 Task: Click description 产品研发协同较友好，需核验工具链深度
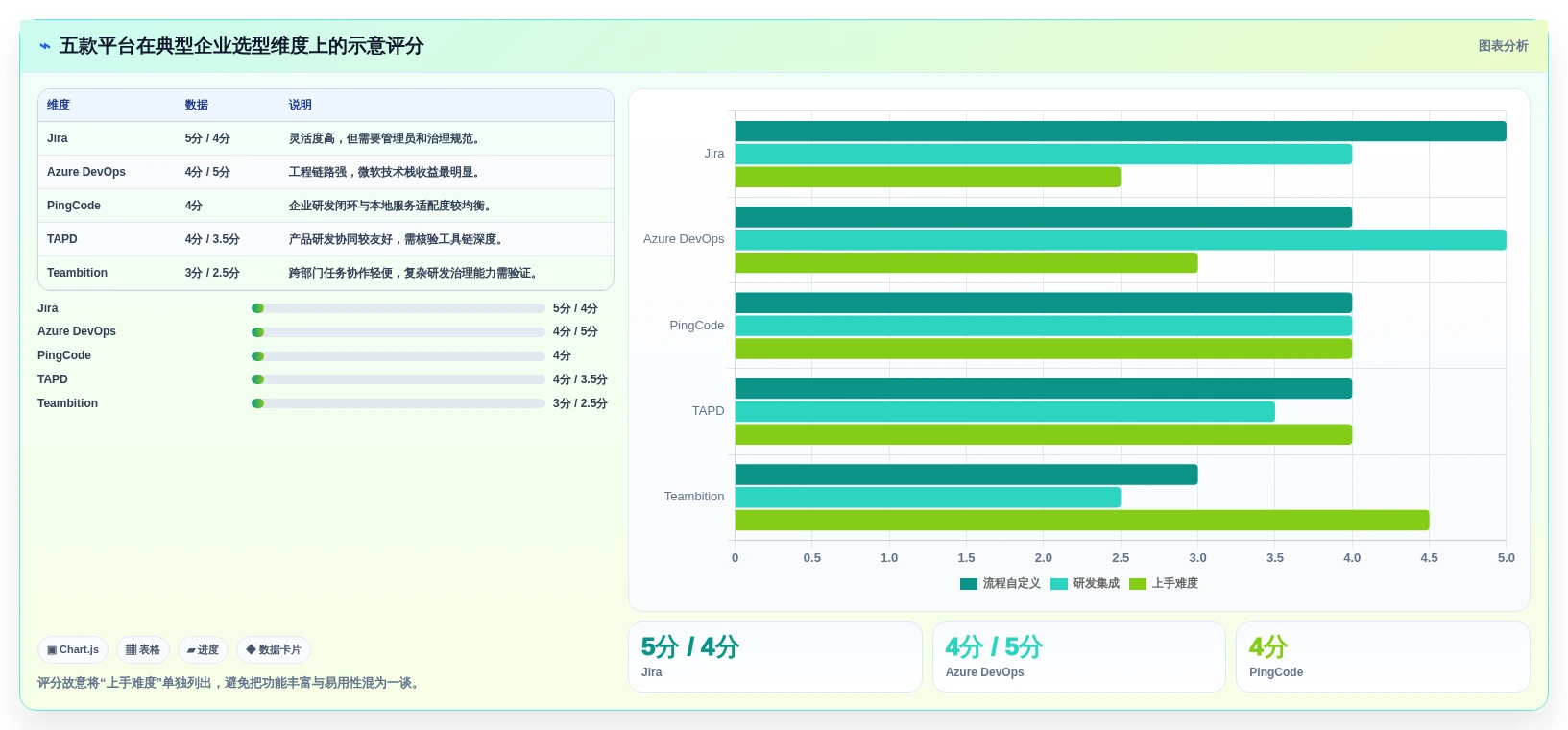tap(396, 239)
